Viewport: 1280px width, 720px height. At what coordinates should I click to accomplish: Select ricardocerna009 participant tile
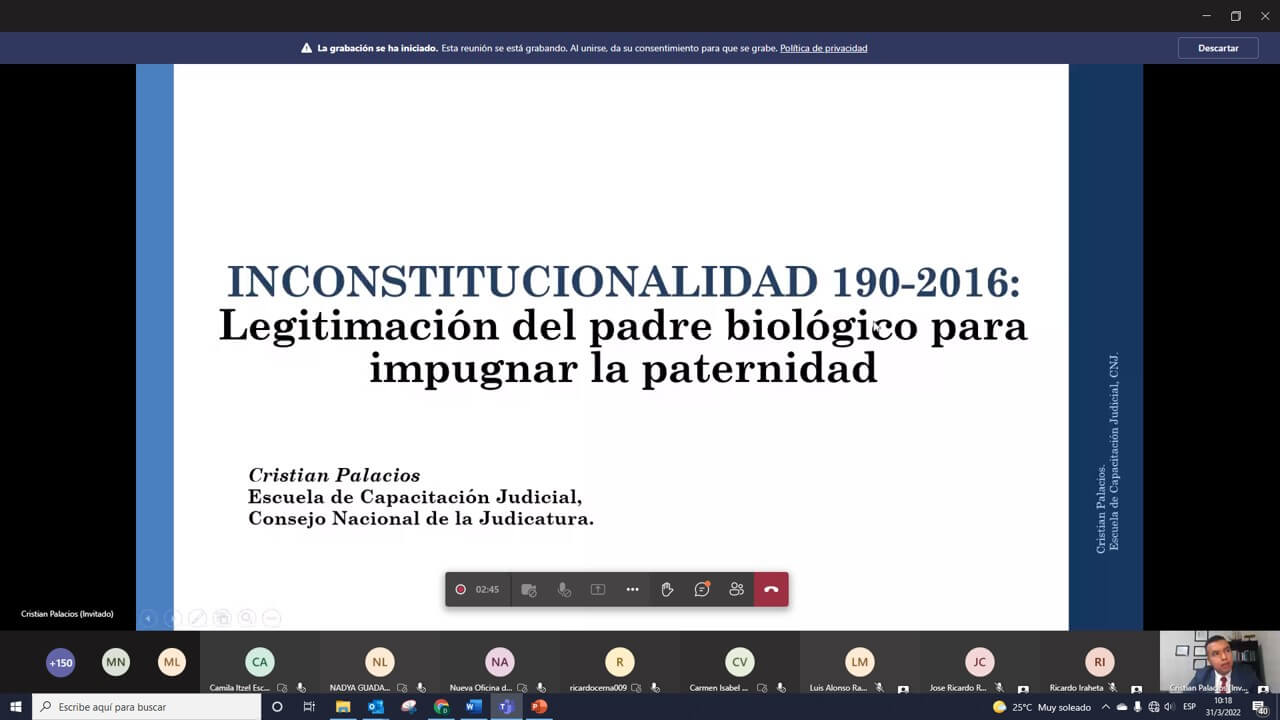[x=620, y=664]
